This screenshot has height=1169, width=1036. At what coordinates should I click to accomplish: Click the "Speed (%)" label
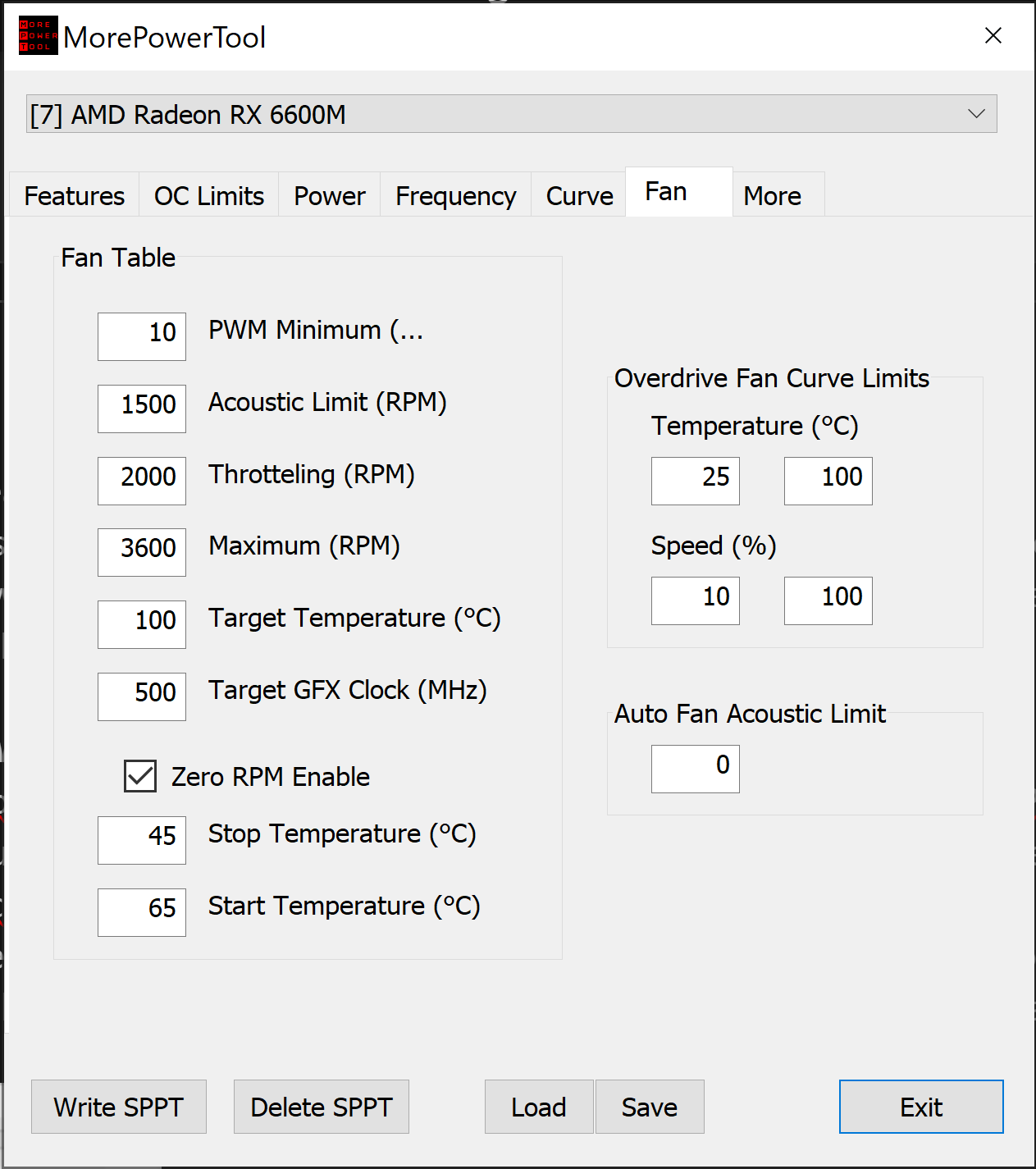(714, 546)
